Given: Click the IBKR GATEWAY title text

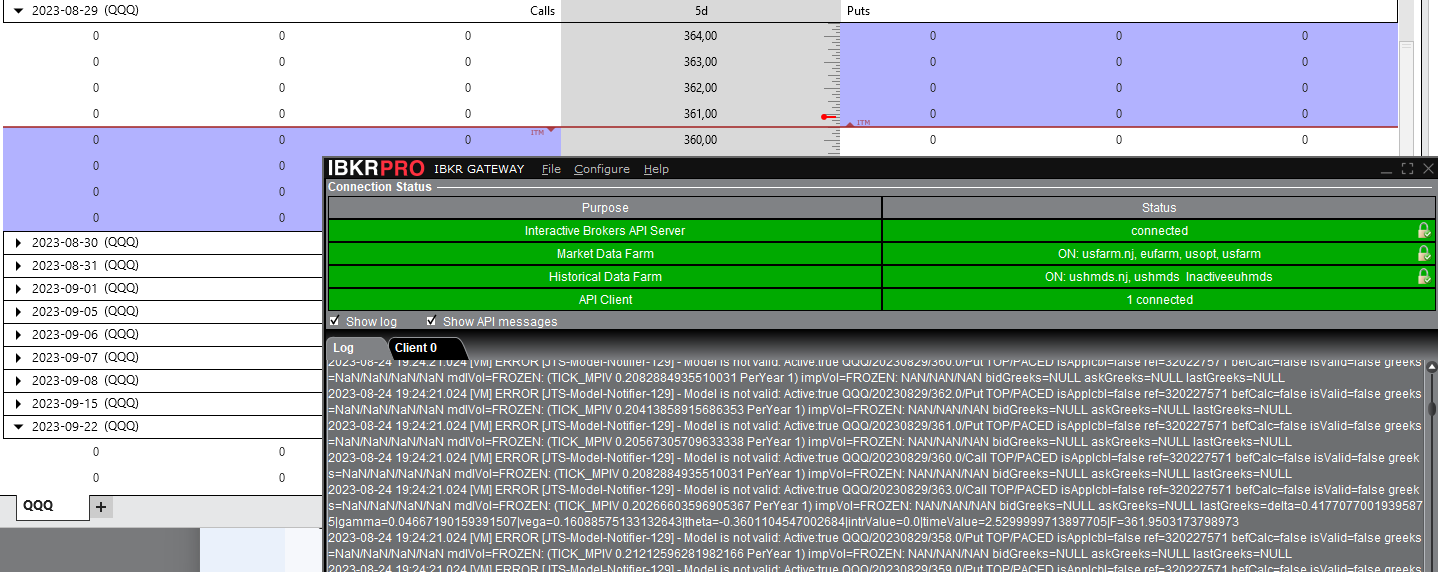Looking at the screenshot, I should pyautogui.click(x=479, y=169).
